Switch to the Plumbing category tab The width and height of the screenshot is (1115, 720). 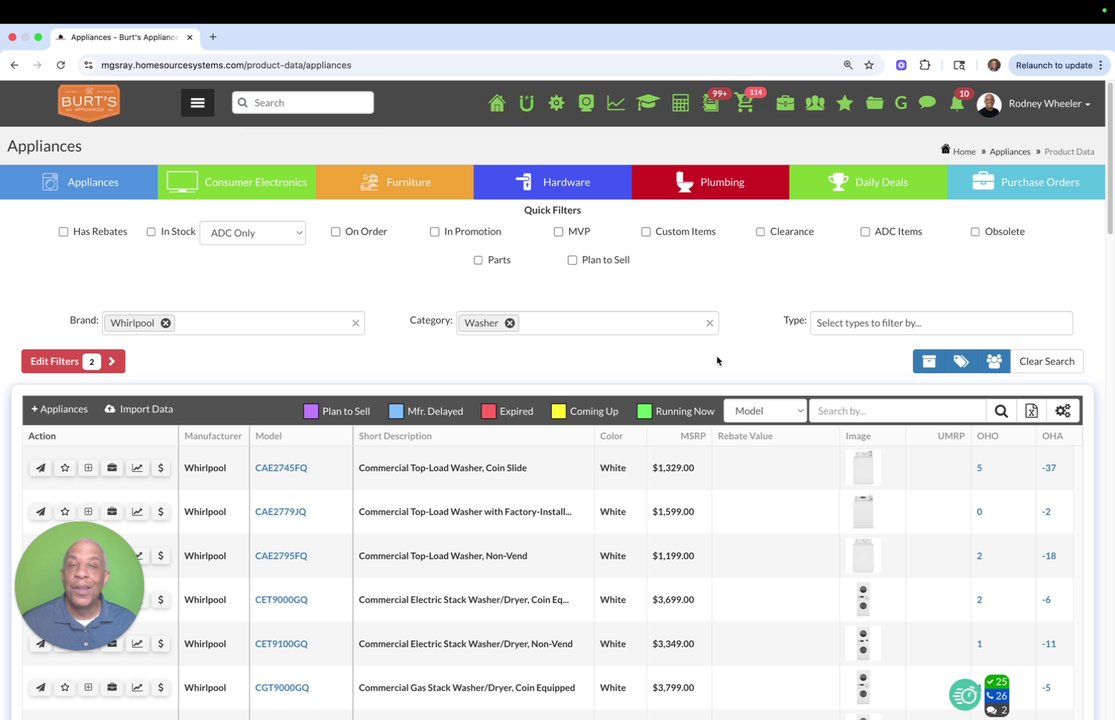710,182
